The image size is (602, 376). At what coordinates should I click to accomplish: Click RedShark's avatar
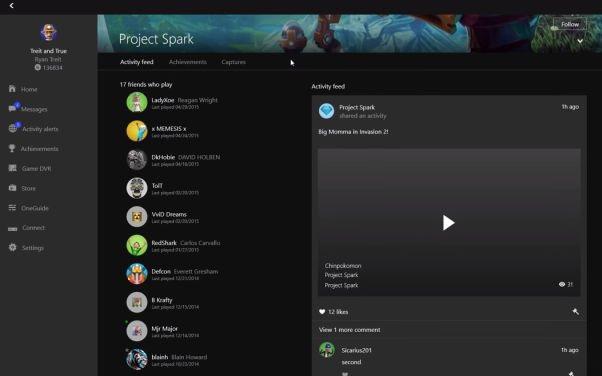click(137, 245)
